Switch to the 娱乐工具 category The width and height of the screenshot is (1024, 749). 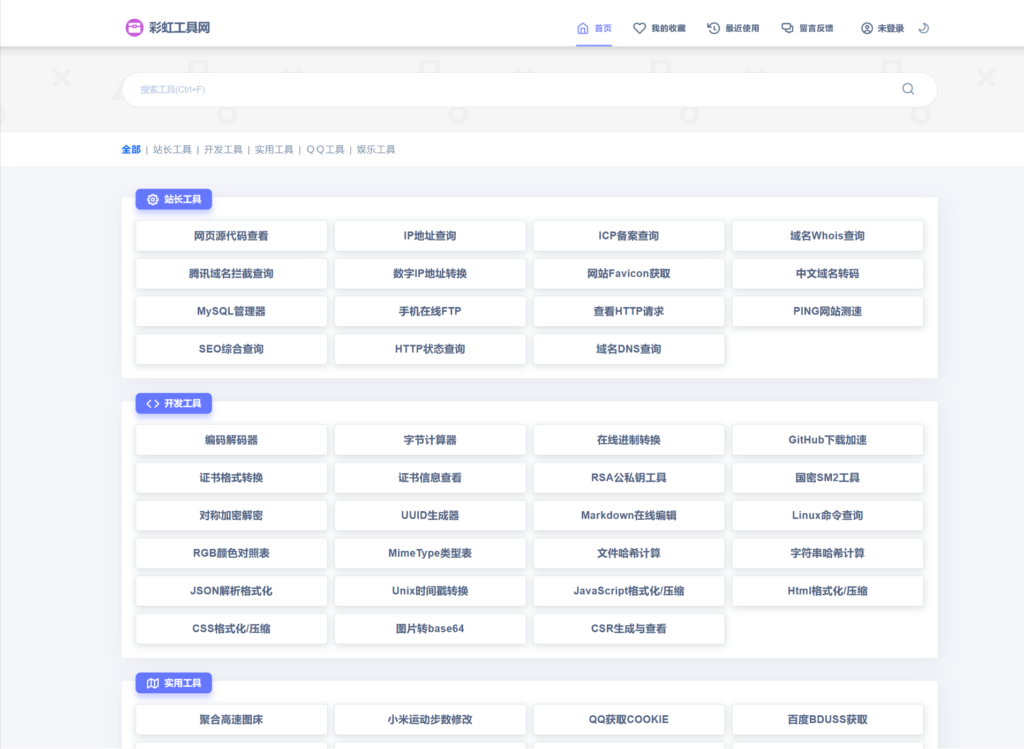tap(376, 149)
